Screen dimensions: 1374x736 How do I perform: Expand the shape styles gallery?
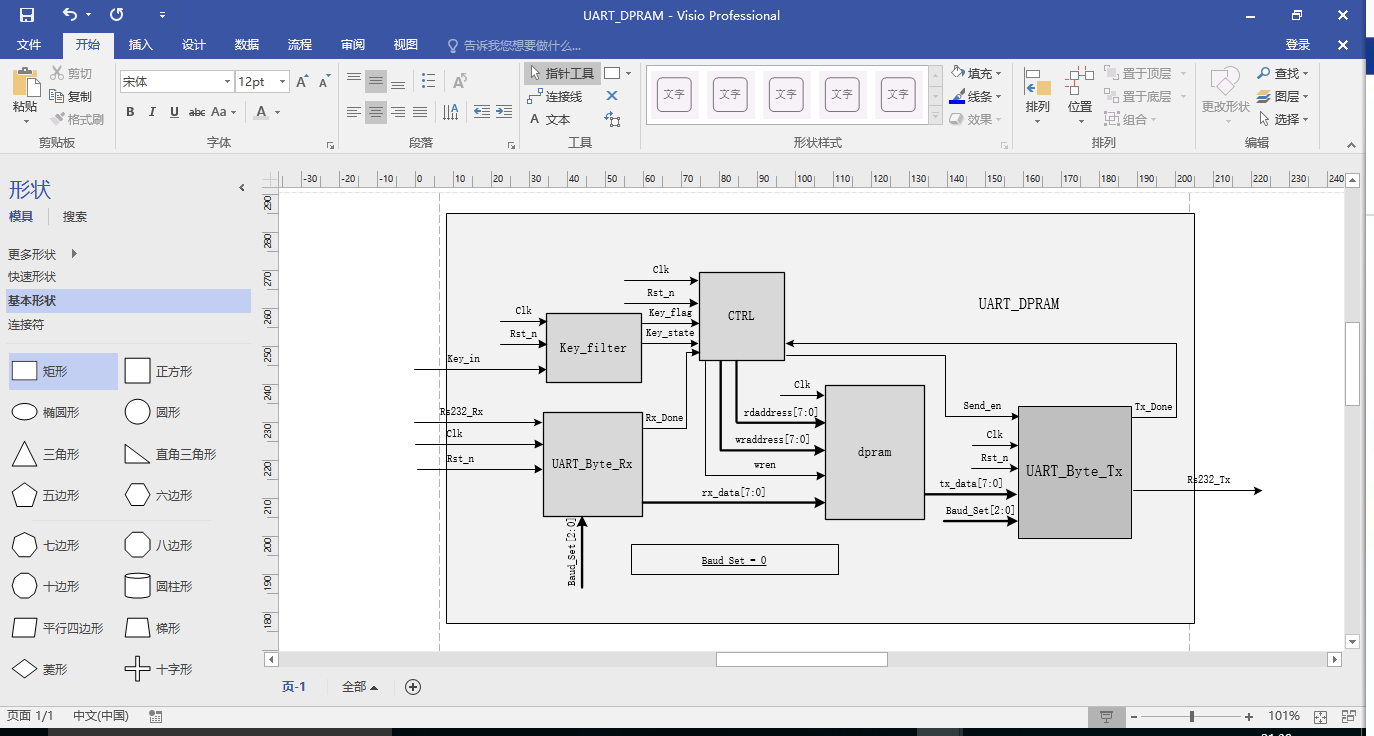pyautogui.click(x=936, y=117)
